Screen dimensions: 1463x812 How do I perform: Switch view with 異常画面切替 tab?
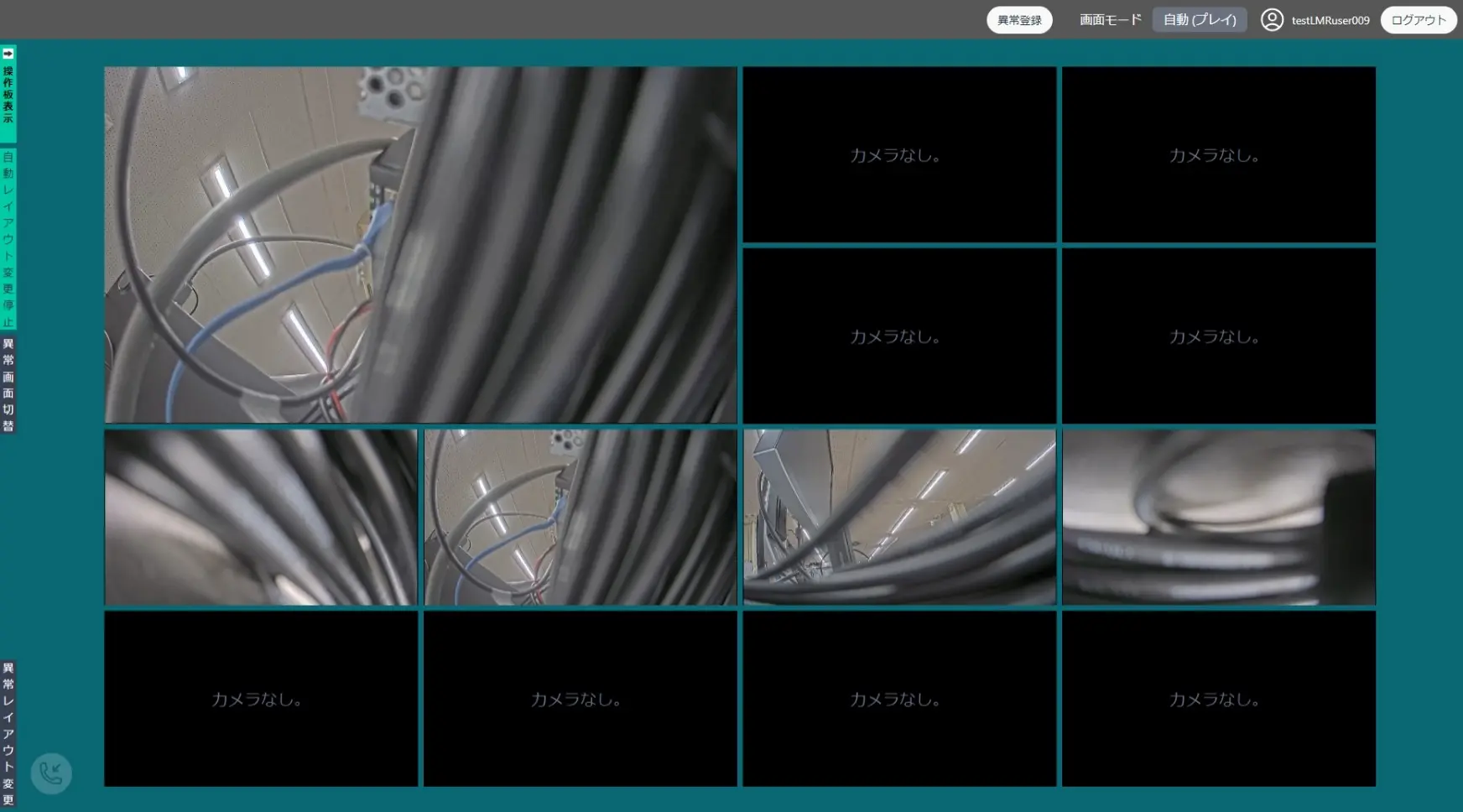(8, 385)
